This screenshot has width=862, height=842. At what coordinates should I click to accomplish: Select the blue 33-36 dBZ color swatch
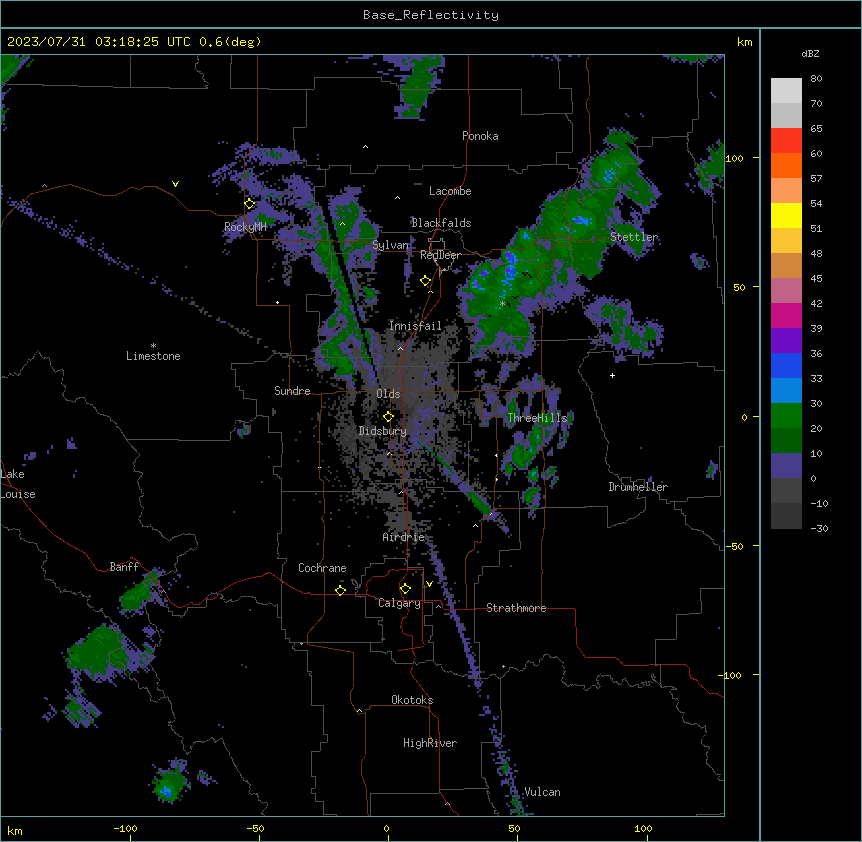(x=786, y=365)
